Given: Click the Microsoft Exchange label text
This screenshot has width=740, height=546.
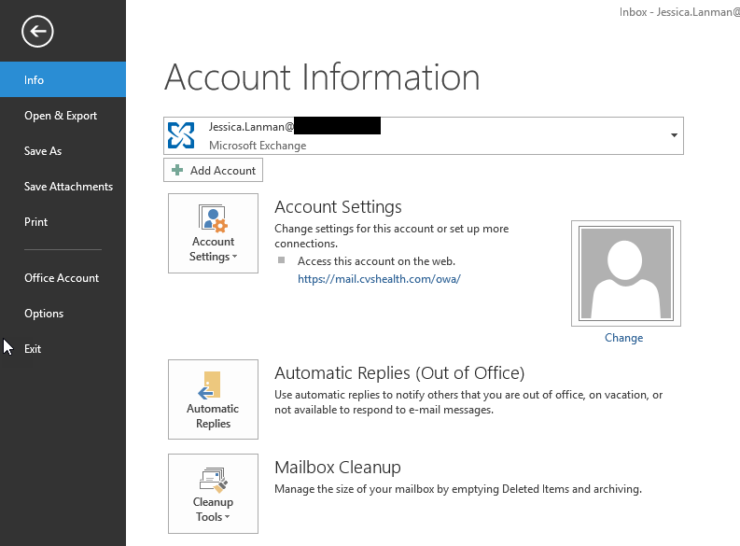Looking at the screenshot, I should [x=258, y=145].
